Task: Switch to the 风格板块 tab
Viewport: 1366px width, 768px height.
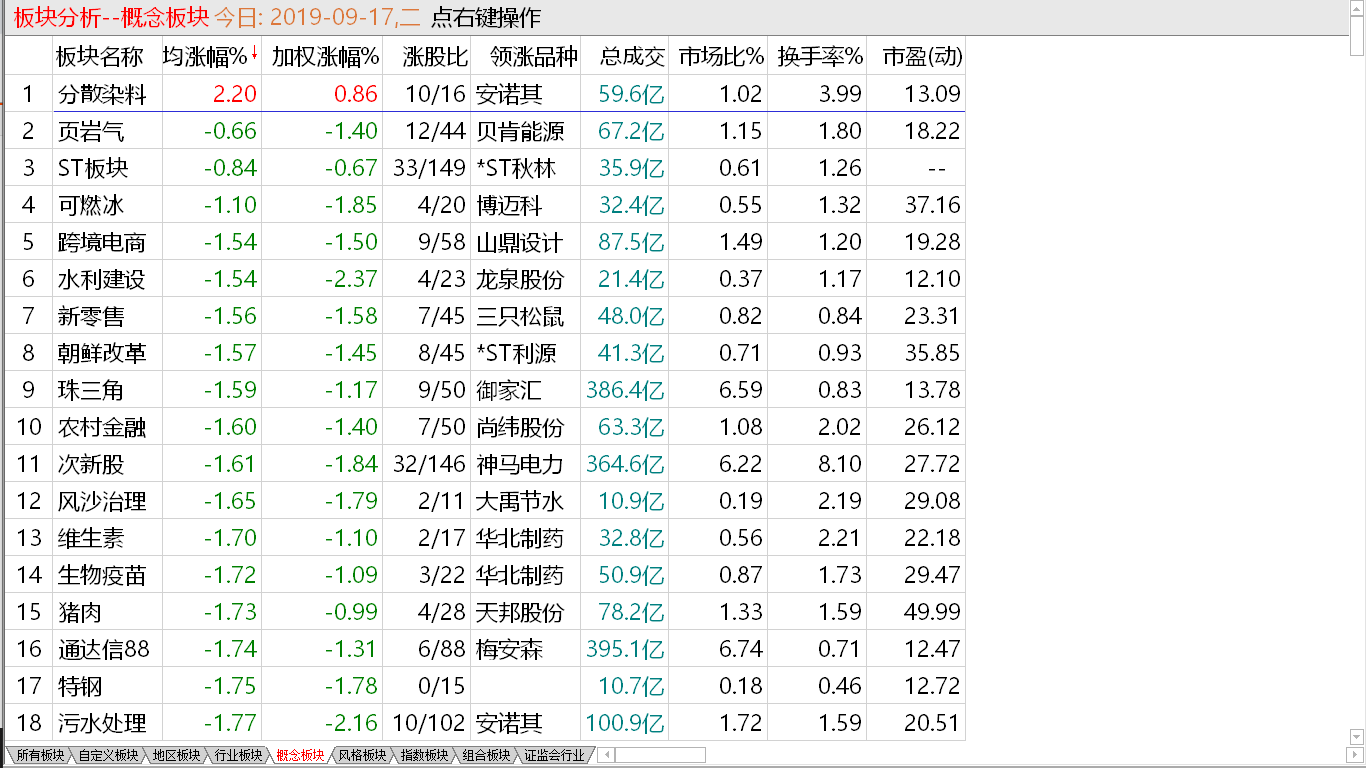Action: pos(361,755)
